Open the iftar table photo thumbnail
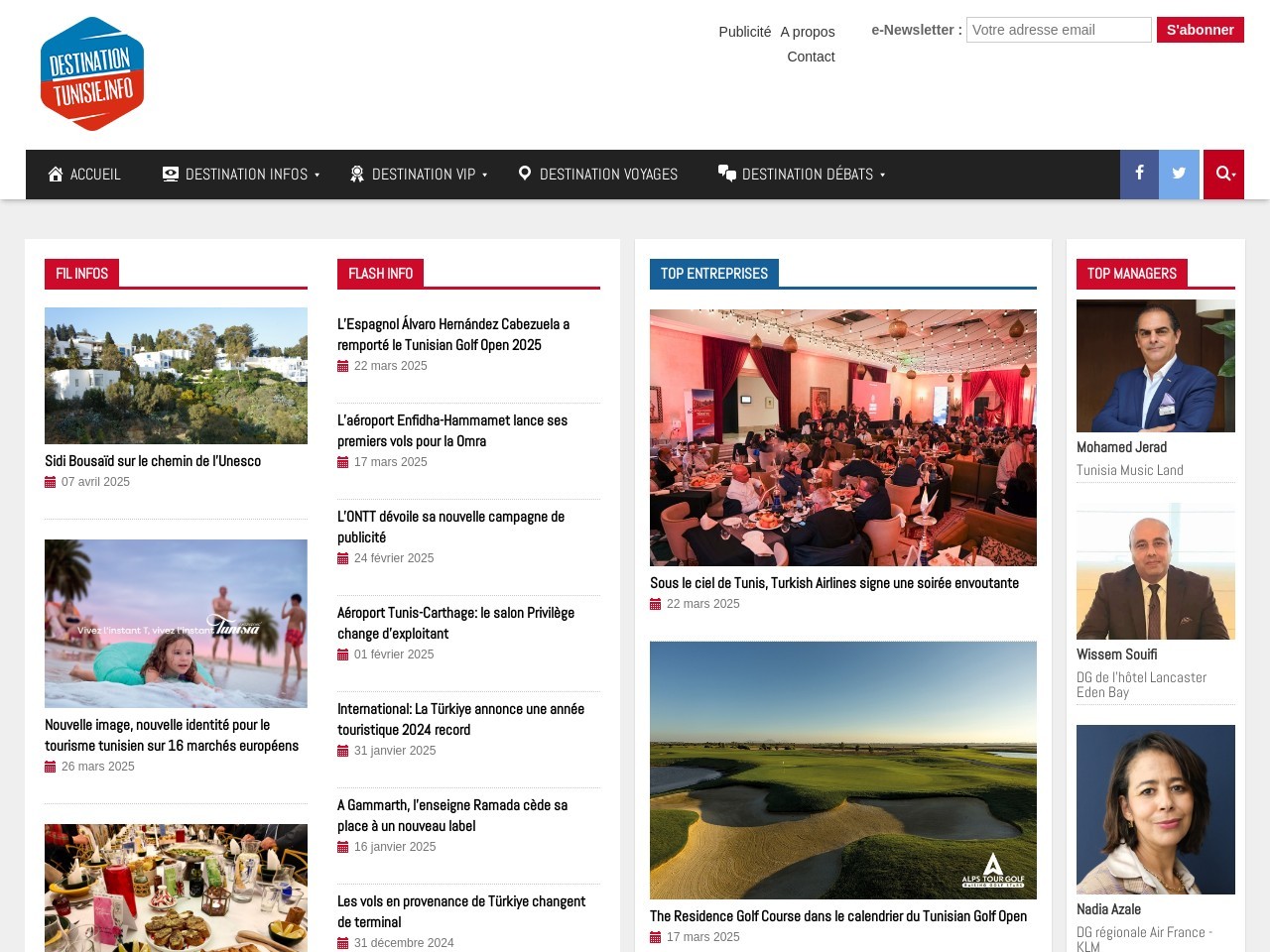The height and width of the screenshot is (952, 1270). [176, 888]
